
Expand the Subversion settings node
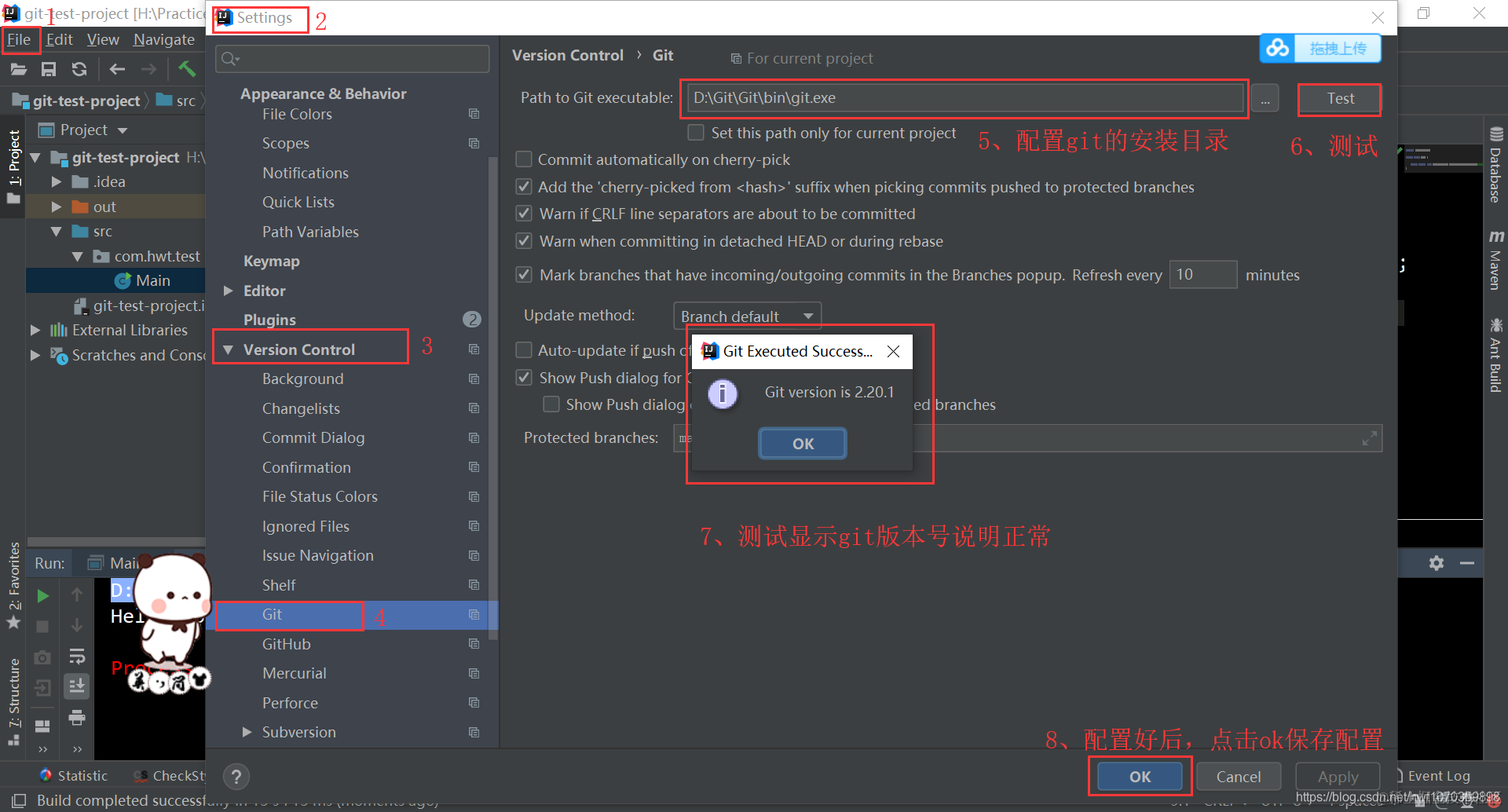tap(247, 732)
